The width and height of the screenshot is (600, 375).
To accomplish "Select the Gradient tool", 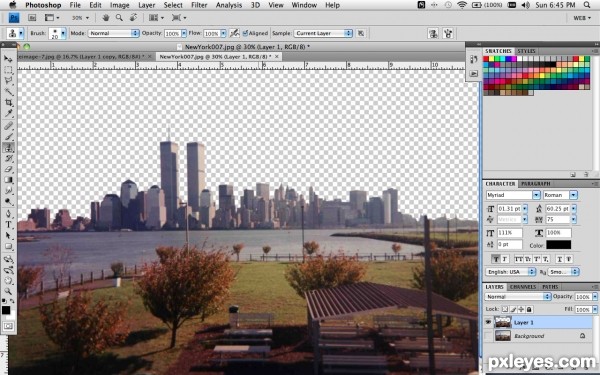I will coord(8,180).
